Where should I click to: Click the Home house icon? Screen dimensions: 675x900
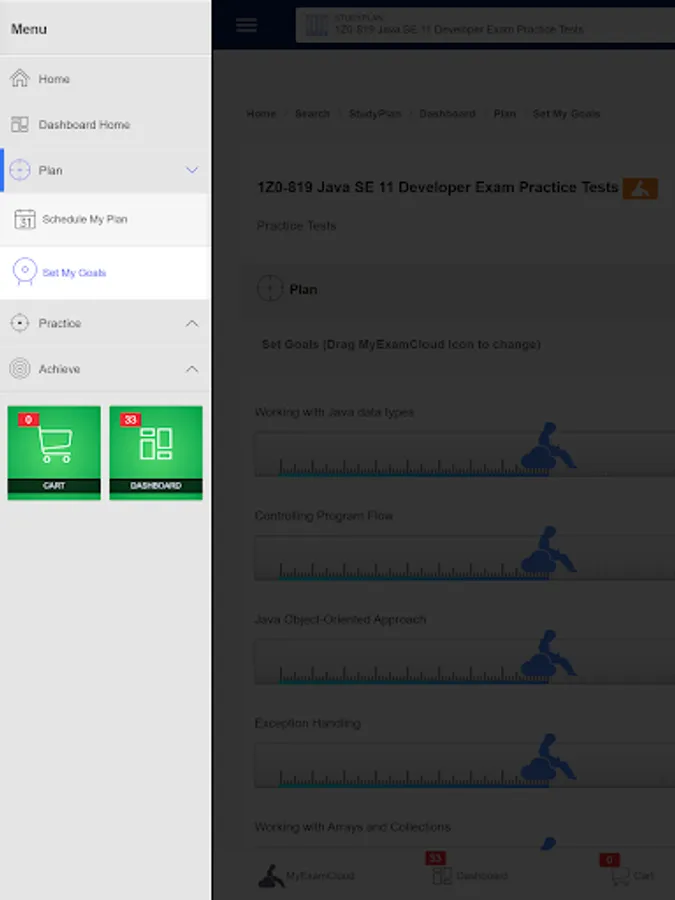click(20, 78)
